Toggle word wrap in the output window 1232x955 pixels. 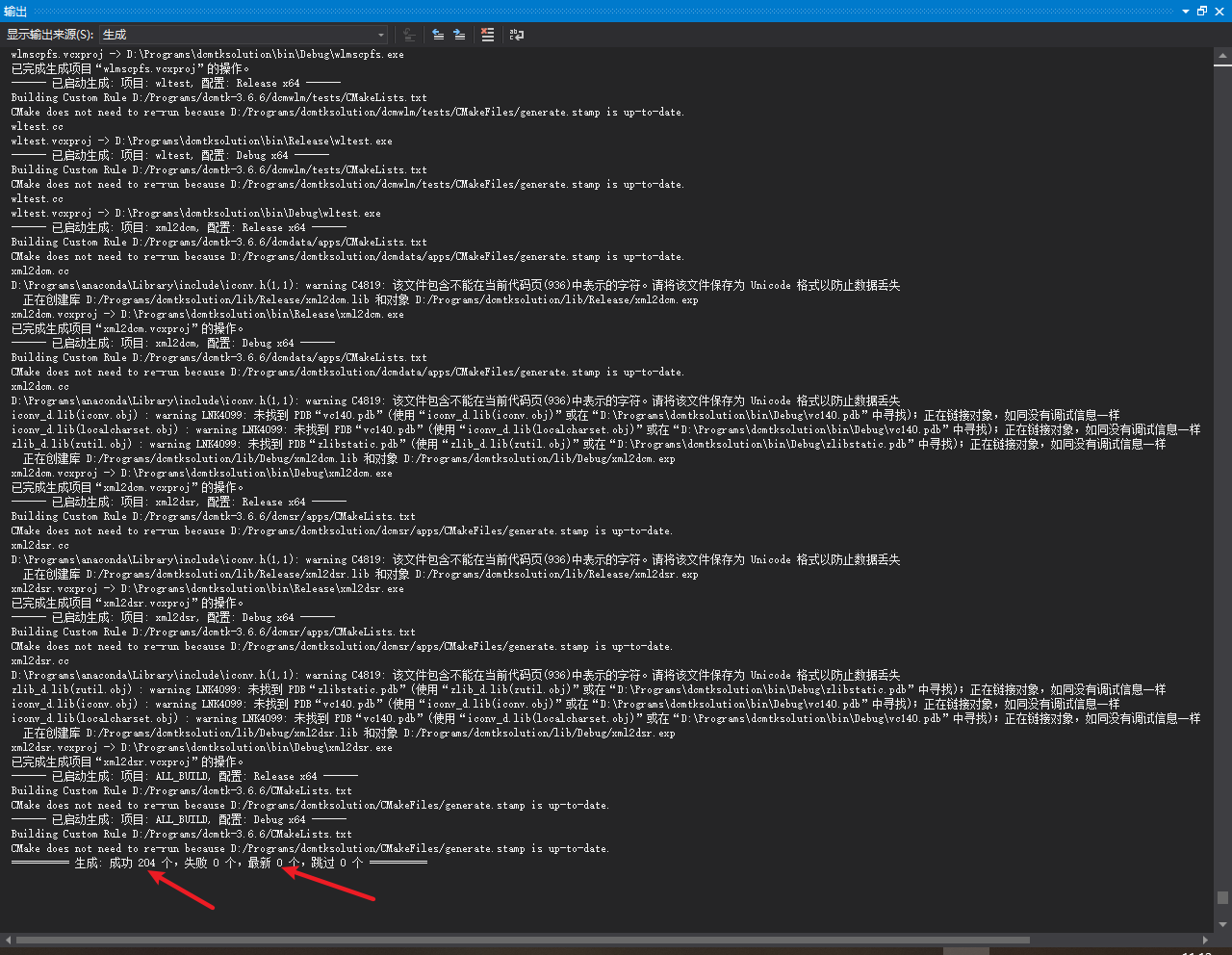tap(517, 35)
